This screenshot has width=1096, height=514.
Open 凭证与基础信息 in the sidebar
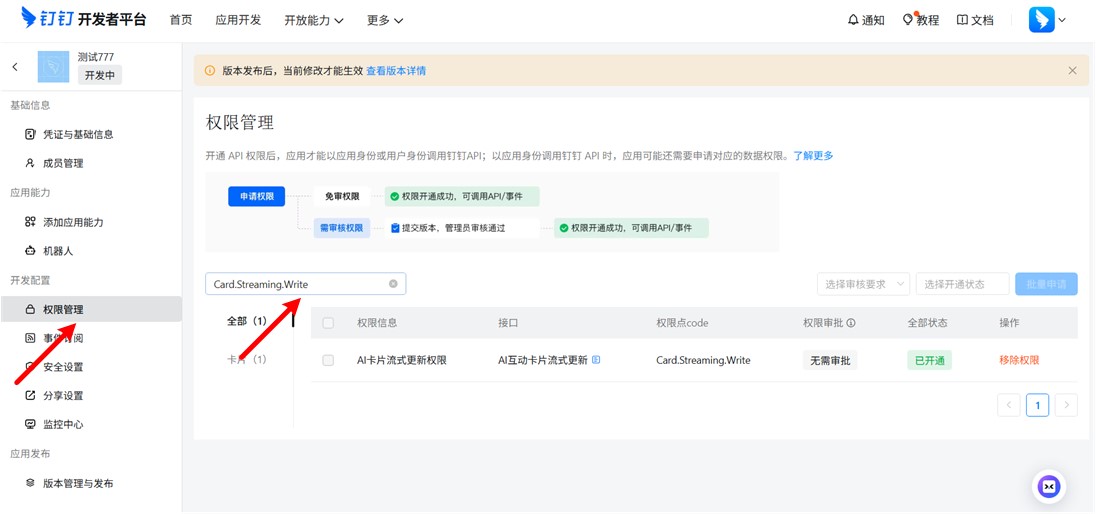point(77,134)
